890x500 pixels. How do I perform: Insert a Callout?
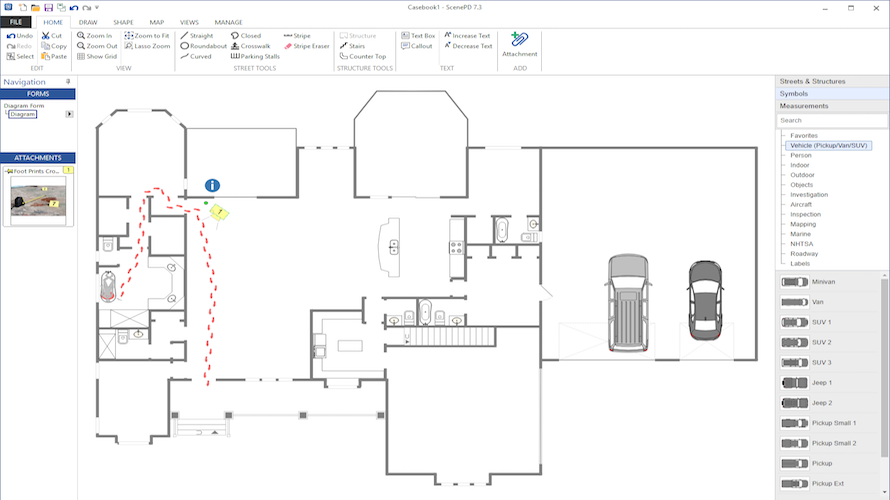coord(417,46)
